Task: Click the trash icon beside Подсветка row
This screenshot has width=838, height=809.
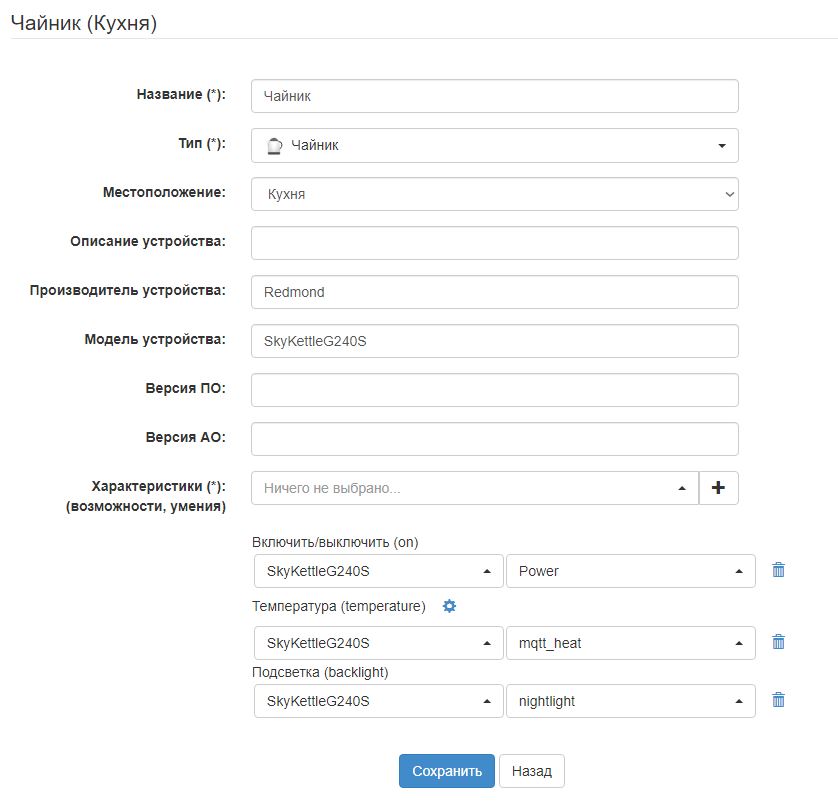Action: pyautogui.click(x=778, y=701)
